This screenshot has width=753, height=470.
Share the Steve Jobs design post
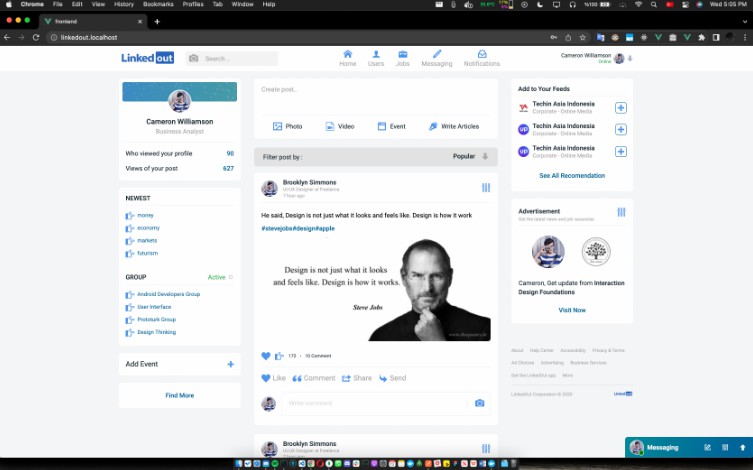point(356,378)
